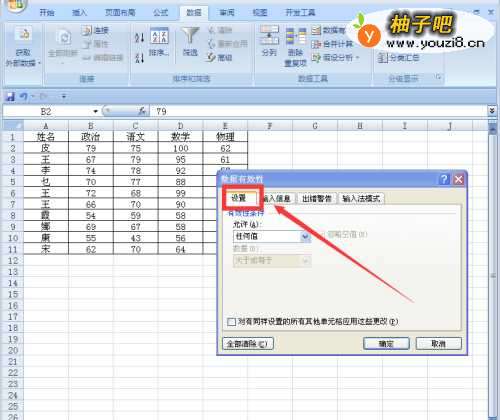Expand the formula bar chevron
This screenshot has height=420, width=500.
pyautogui.click(x=491, y=110)
